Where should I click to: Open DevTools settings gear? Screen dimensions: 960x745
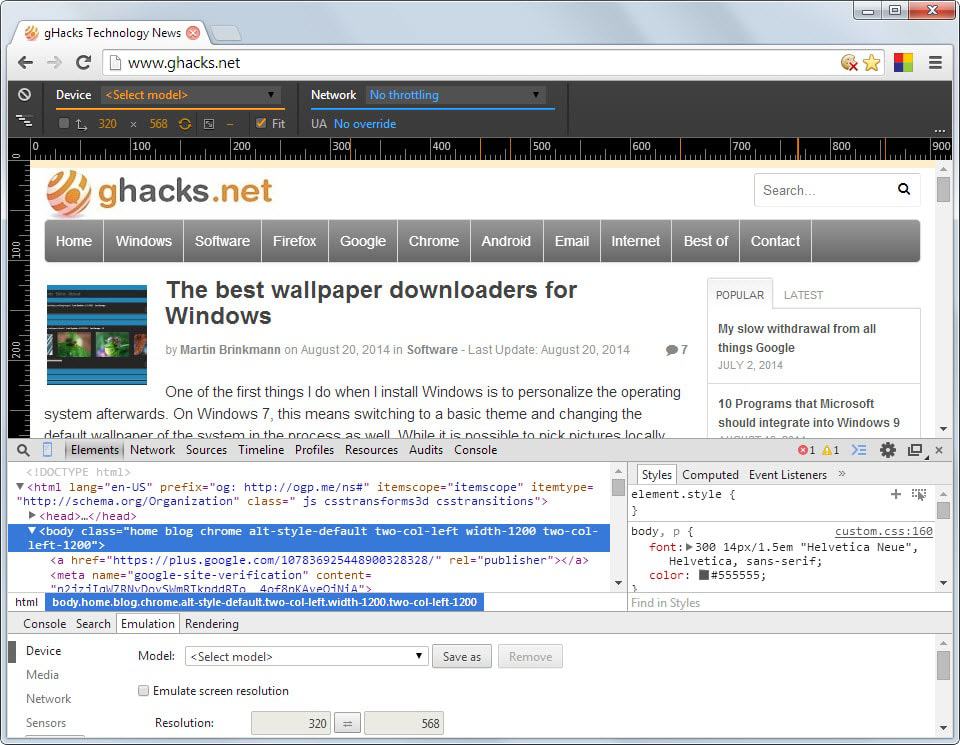(888, 450)
